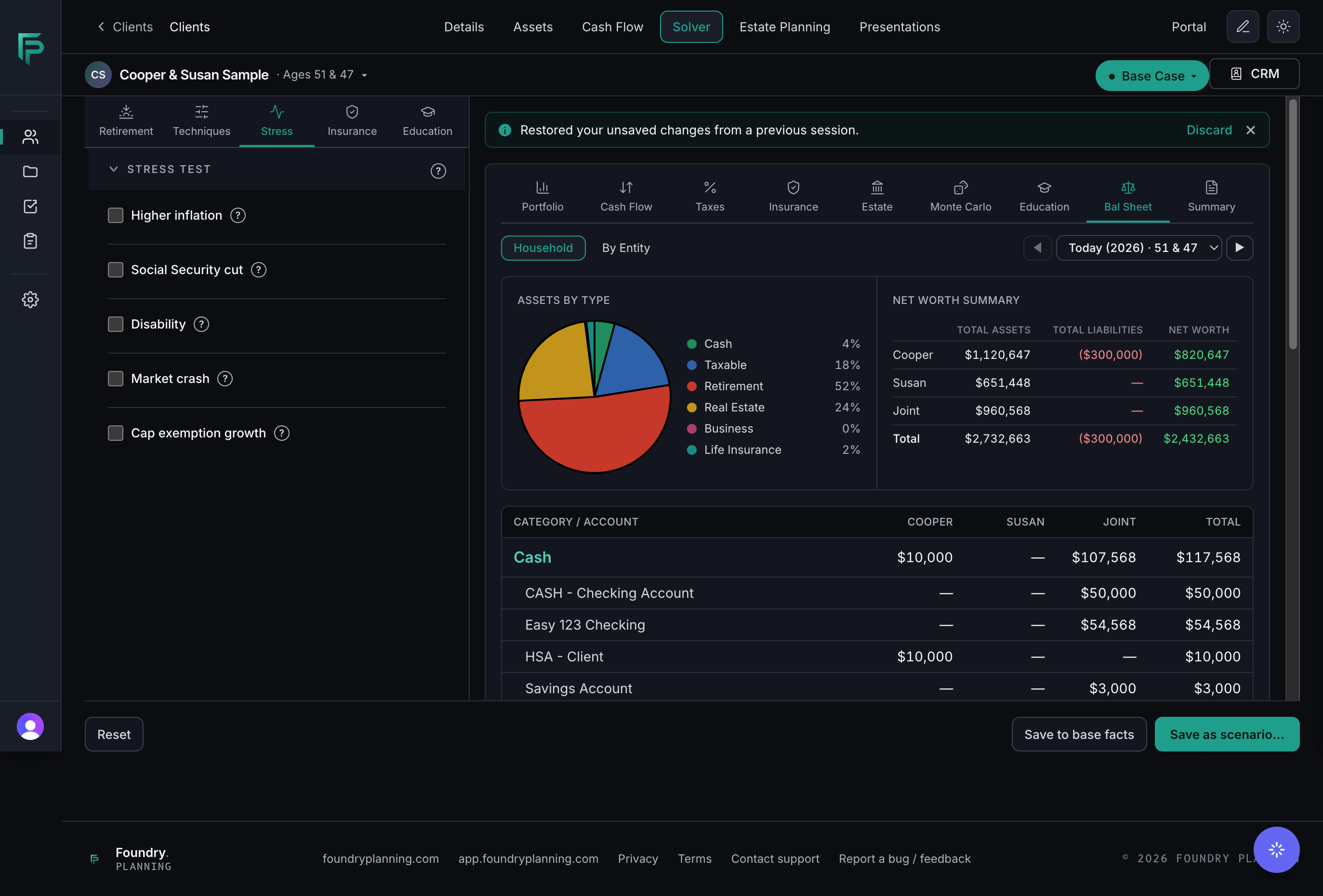
Task: Click Save to base facts
Action: click(1079, 734)
